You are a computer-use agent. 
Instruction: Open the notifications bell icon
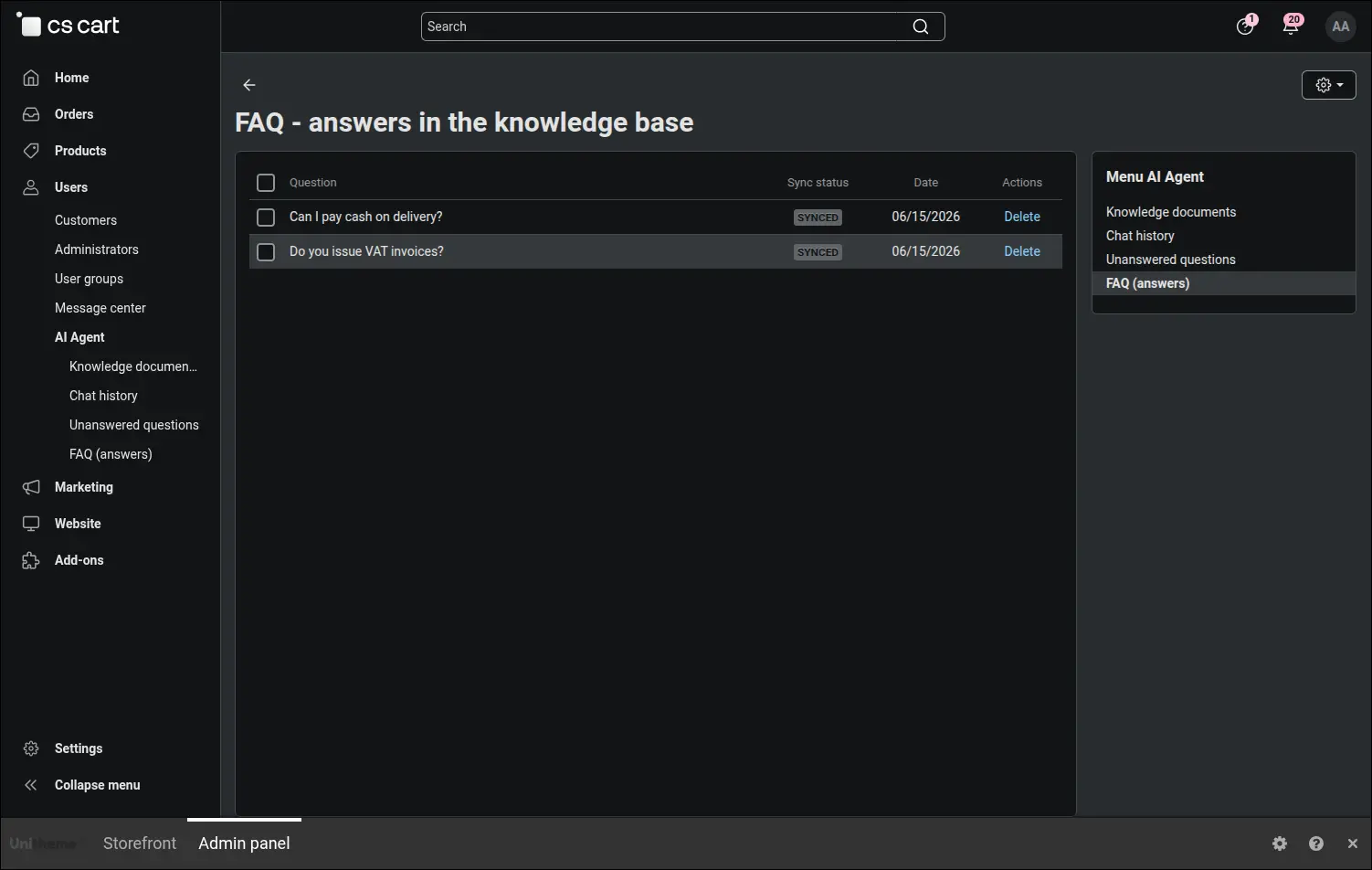[1291, 27]
